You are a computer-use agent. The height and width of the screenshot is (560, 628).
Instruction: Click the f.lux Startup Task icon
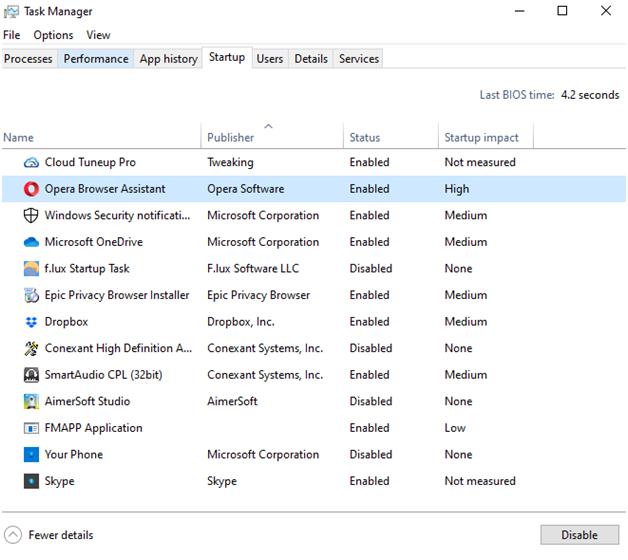[30, 269]
